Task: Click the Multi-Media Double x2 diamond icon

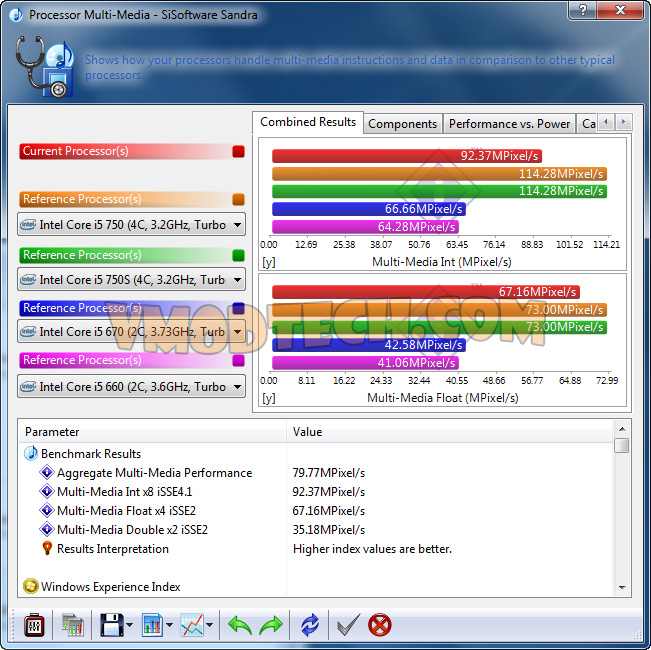Action: [x=46, y=529]
